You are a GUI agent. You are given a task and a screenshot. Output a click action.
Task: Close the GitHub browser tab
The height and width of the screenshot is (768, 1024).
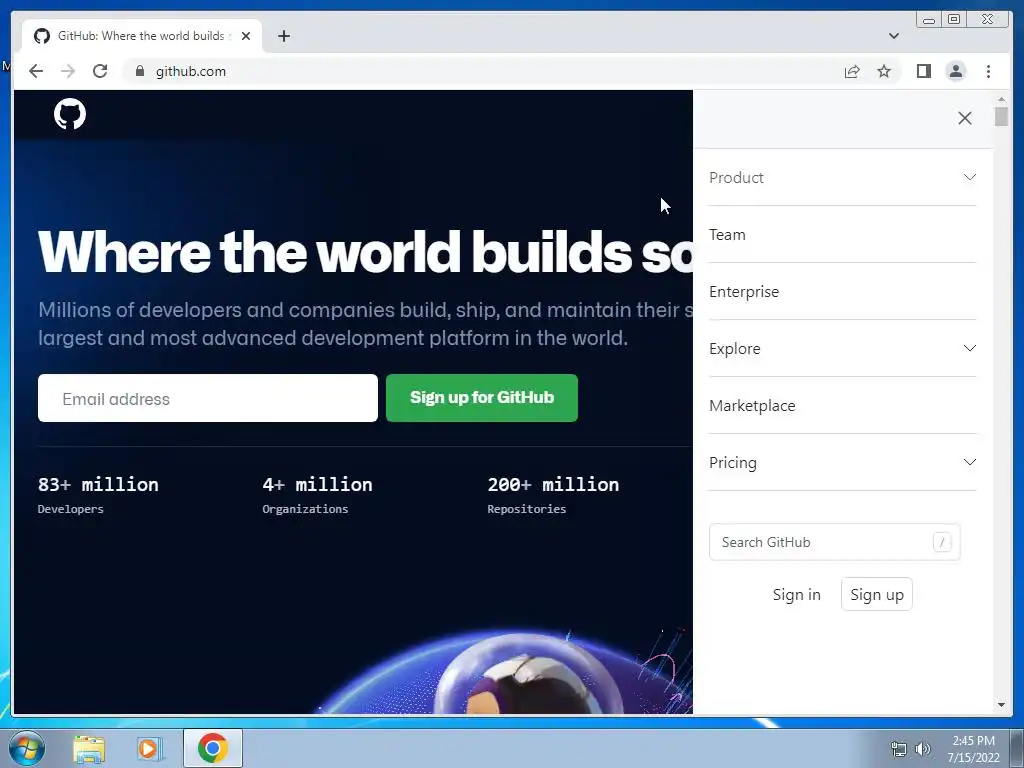coord(246,36)
